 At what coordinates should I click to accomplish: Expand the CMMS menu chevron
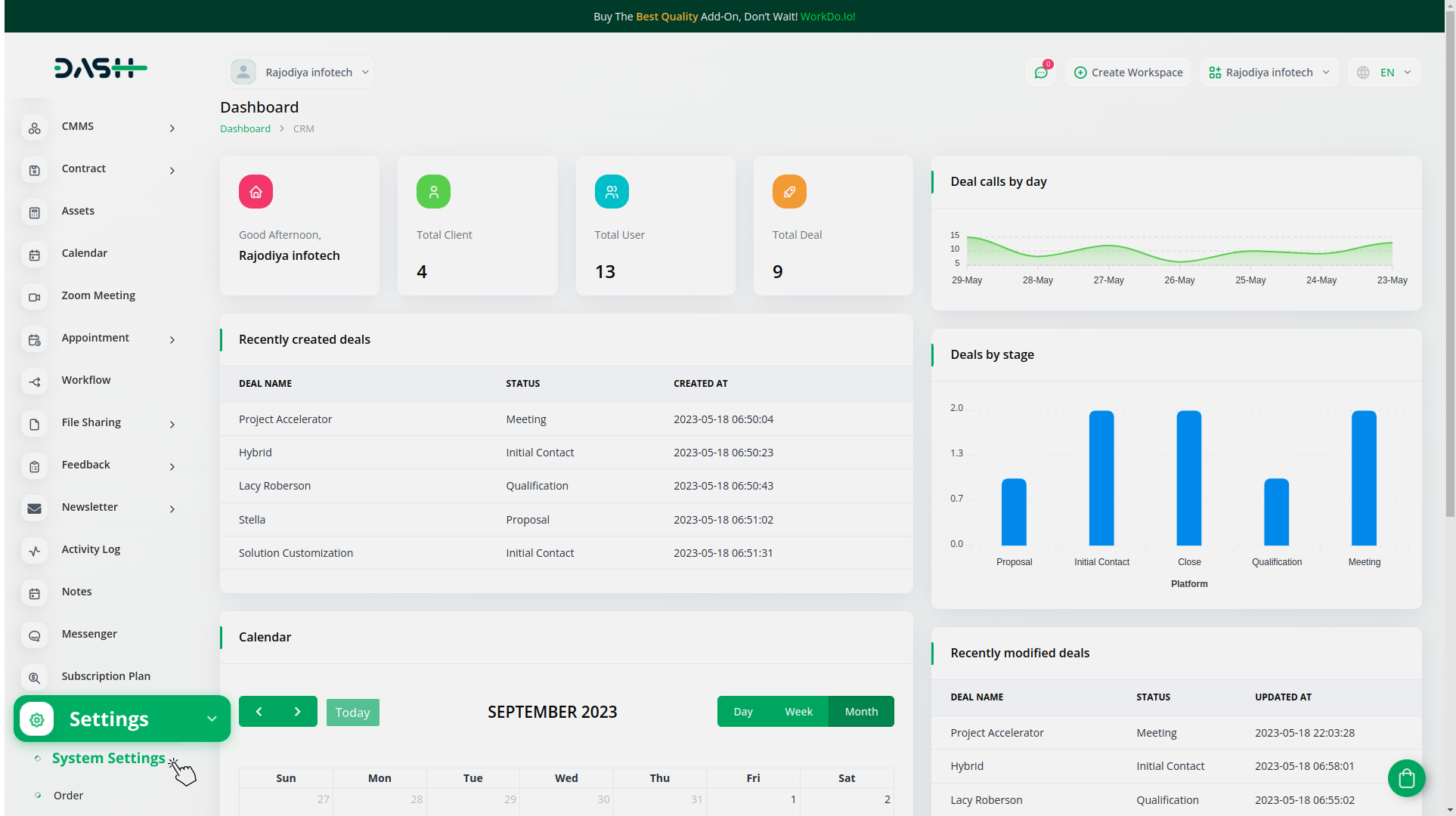tap(172, 128)
